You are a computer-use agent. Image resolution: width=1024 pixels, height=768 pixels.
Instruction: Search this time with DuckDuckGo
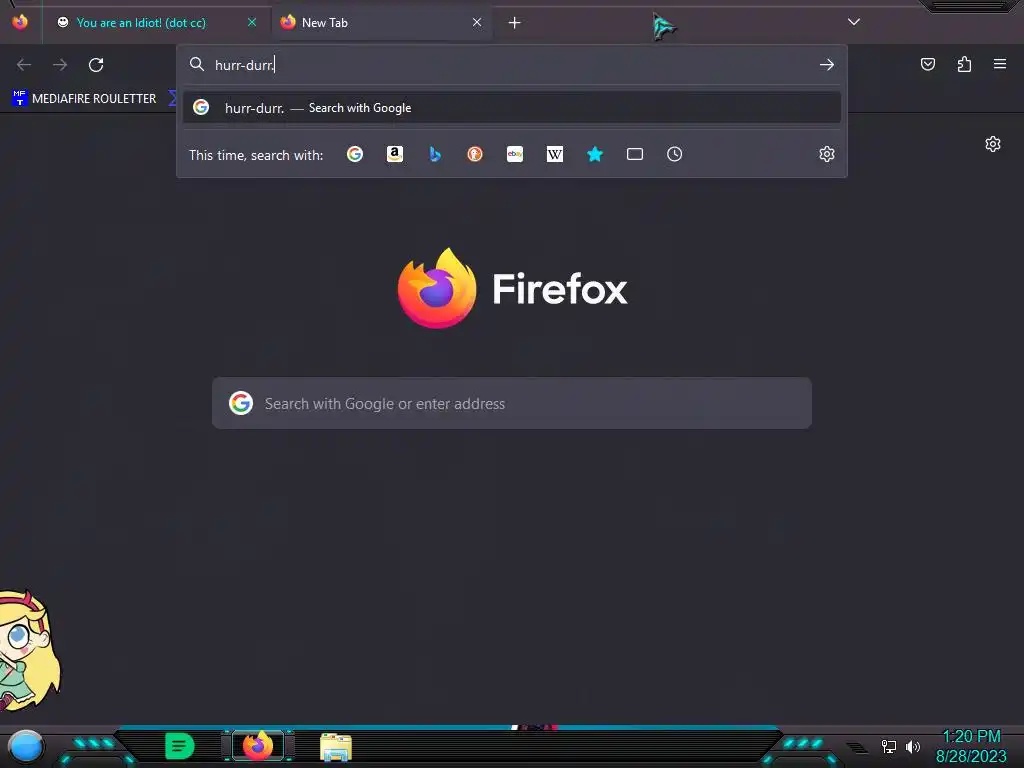pos(475,154)
